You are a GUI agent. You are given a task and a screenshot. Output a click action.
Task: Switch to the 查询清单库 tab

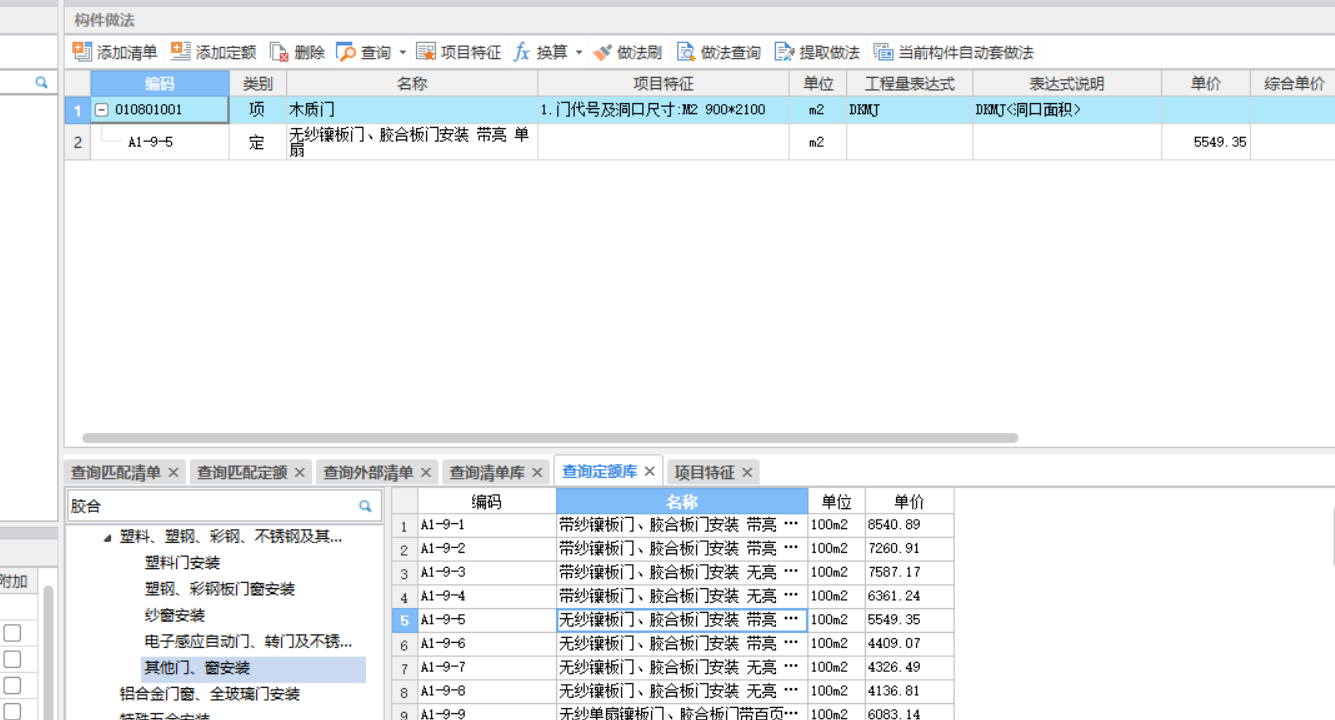click(x=487, y=472)
